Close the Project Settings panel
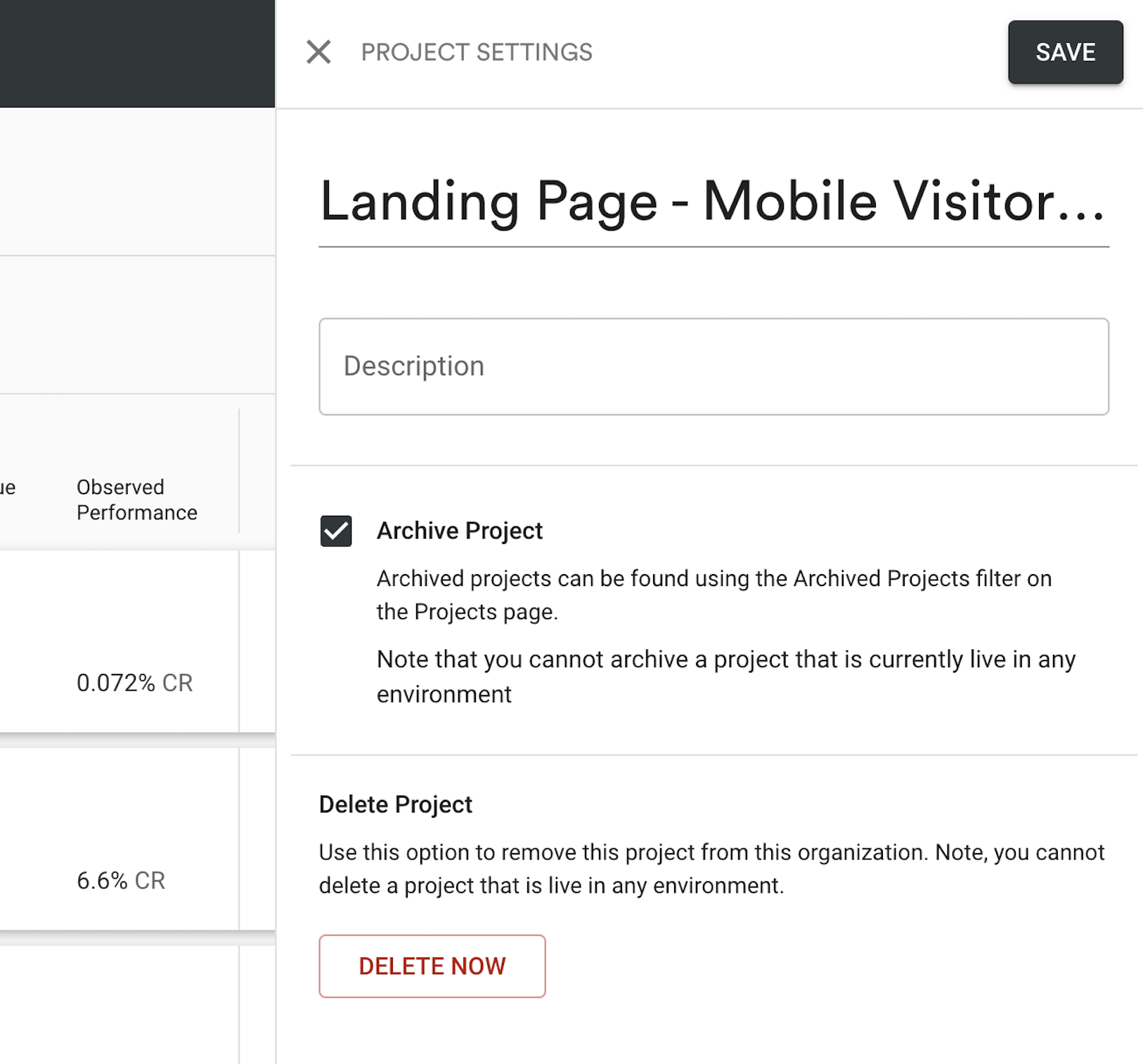This screenshot has height=1064, width=1143. coord(318,52)
